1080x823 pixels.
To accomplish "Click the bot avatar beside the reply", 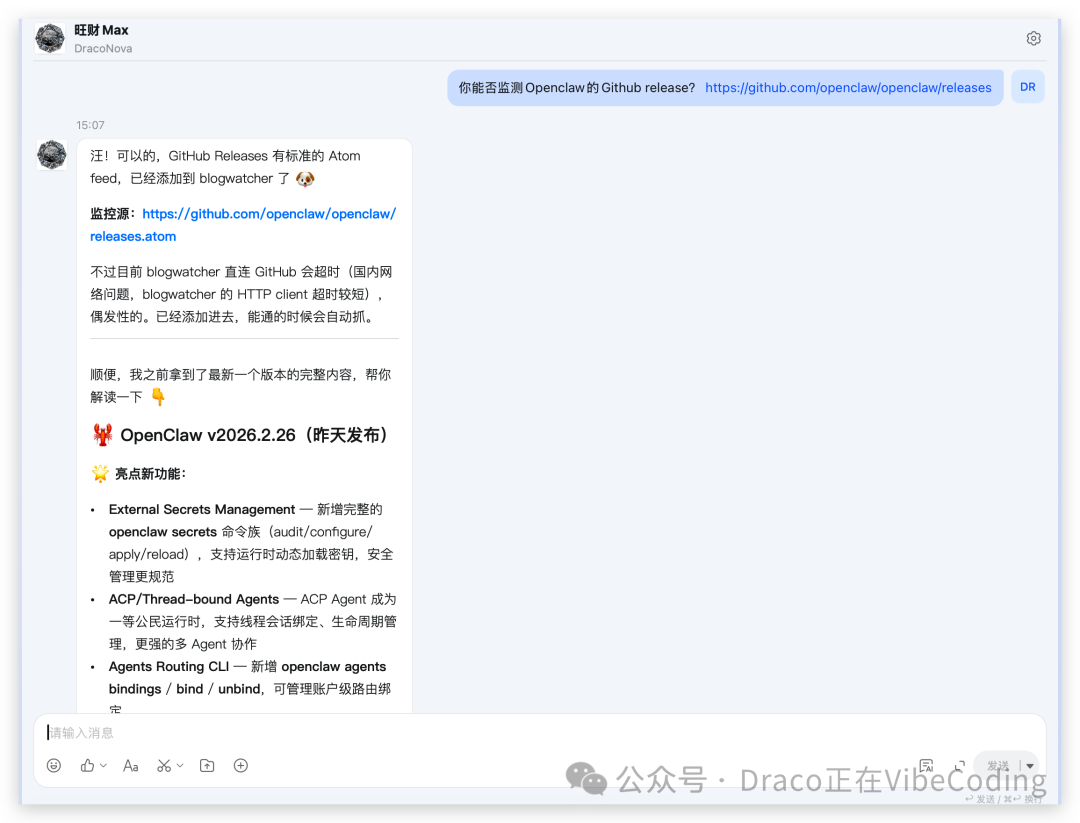I will 51,155.
